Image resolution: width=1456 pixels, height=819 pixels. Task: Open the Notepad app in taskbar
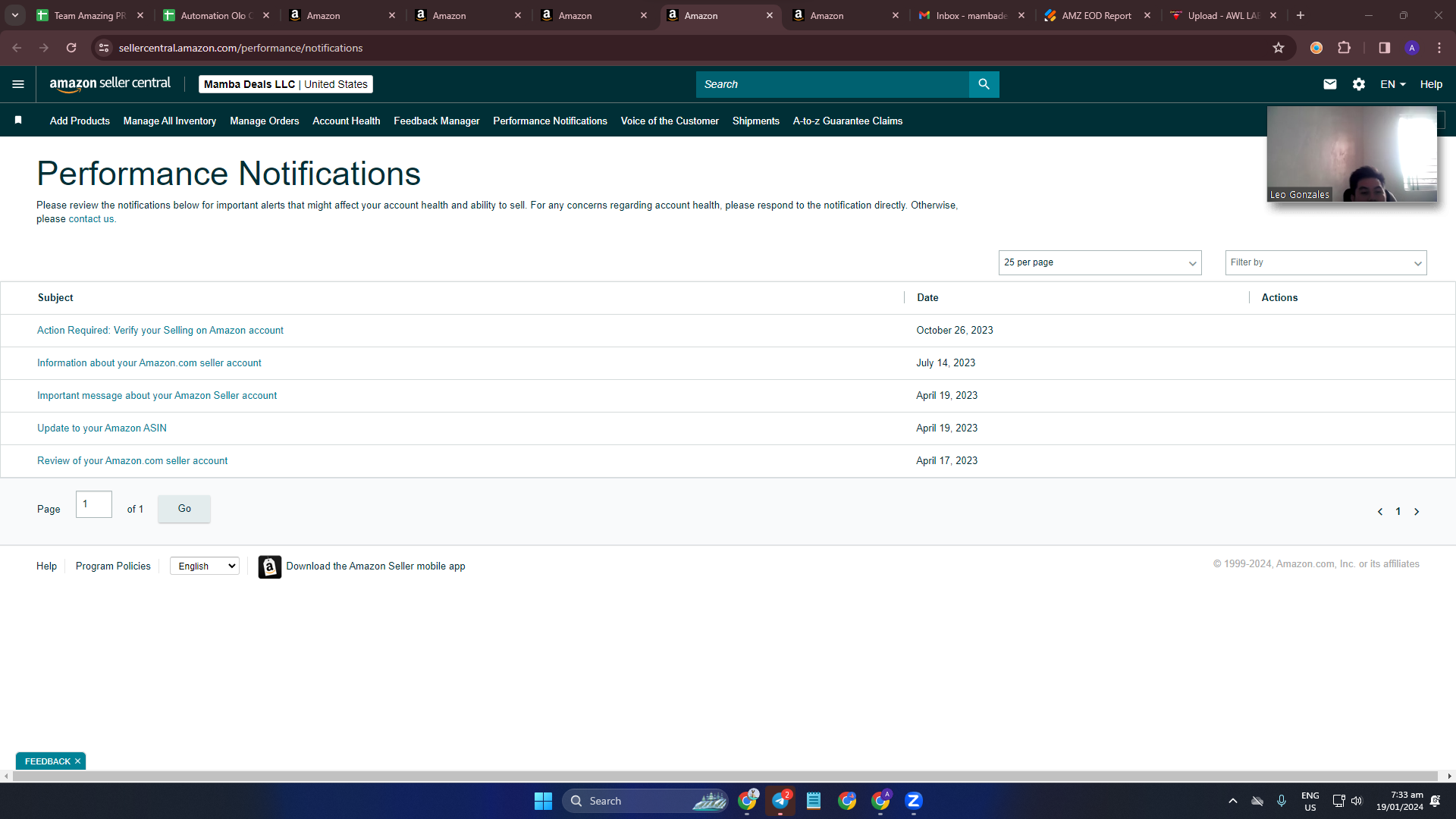click(x=814, y=801)
